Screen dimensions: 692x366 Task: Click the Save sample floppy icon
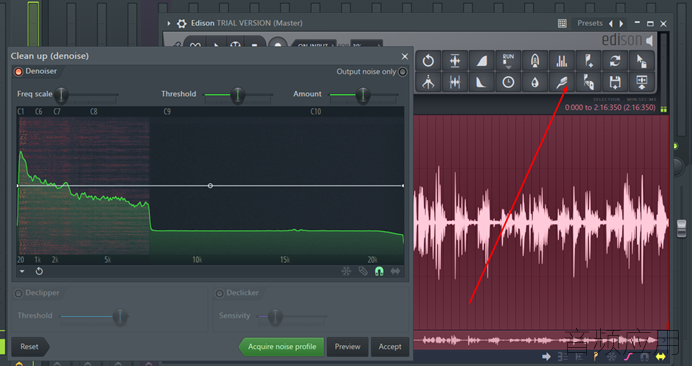[615, 82]
